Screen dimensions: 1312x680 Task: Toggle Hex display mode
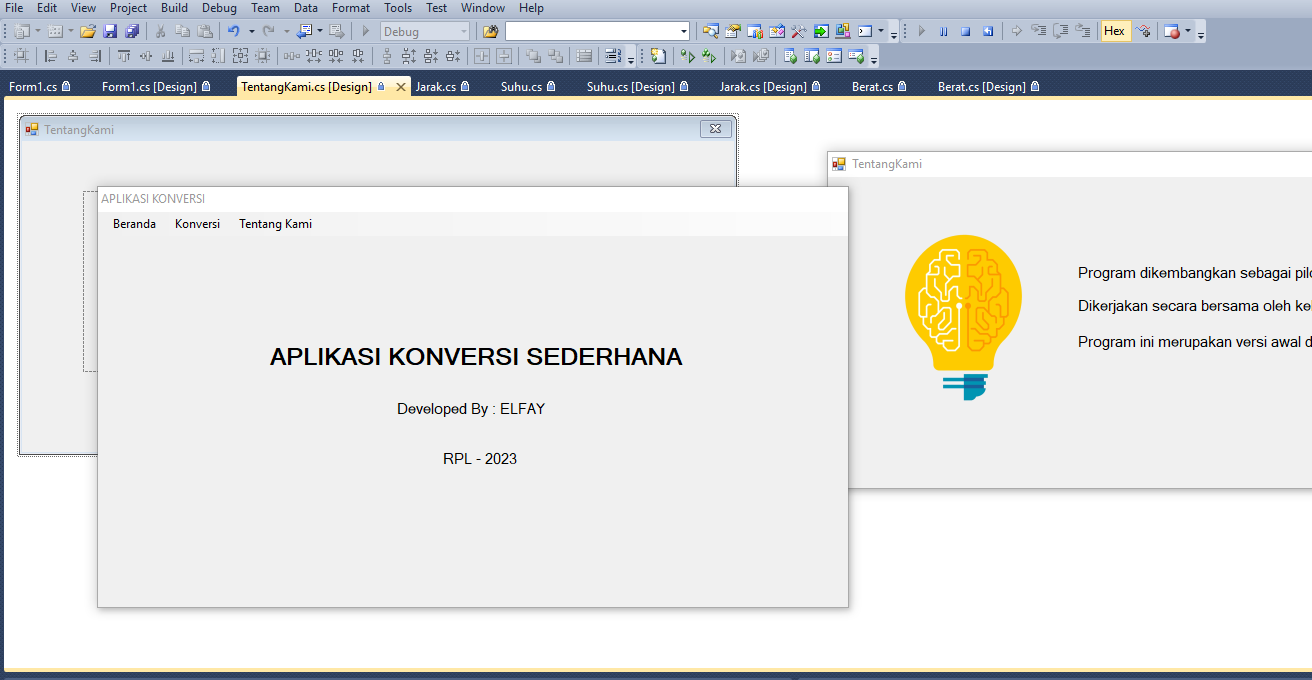(1114, 31)
